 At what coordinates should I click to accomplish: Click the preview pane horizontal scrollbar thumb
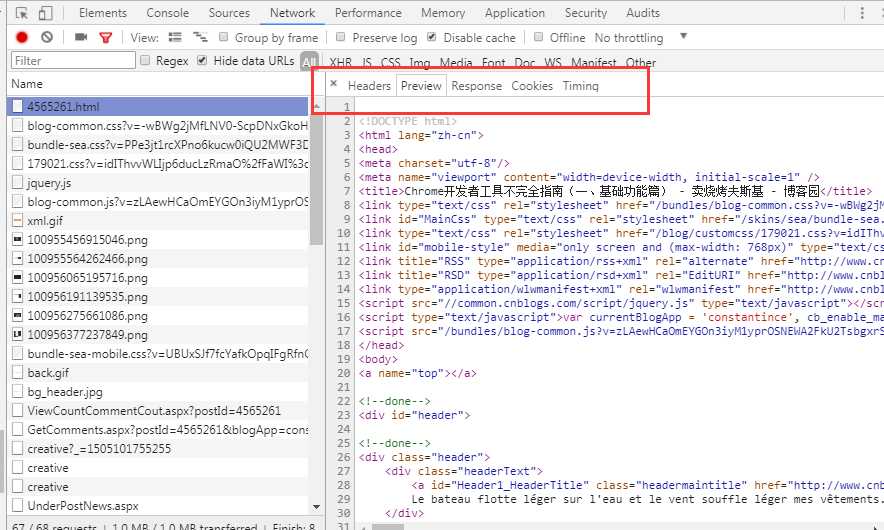(x=388, y=527)
